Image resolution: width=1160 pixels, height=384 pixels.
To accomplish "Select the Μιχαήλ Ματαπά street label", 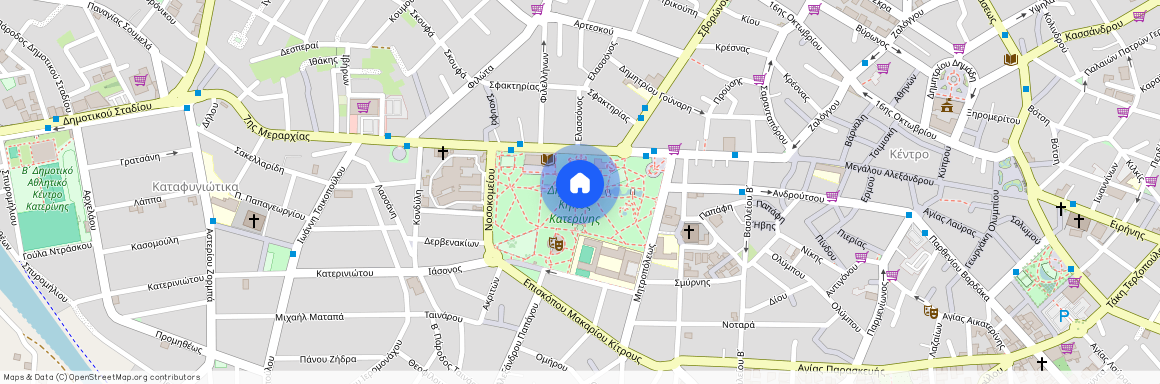I will (309, 317).
